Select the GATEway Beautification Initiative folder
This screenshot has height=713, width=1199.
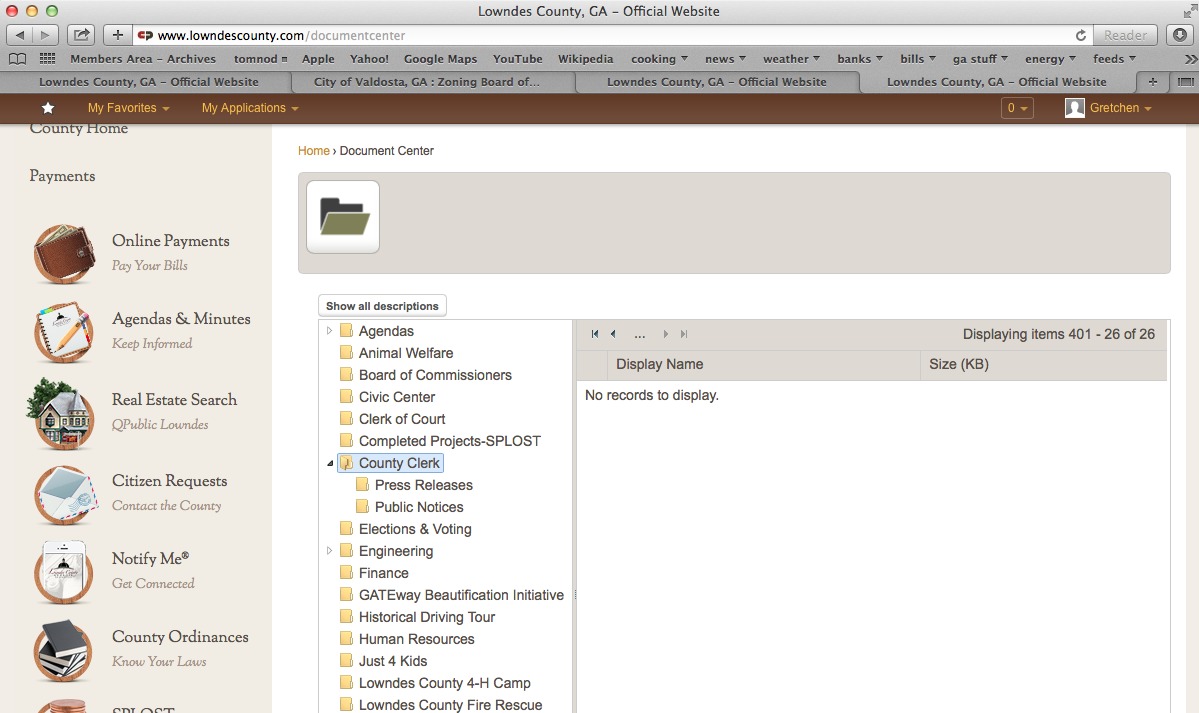461,595
